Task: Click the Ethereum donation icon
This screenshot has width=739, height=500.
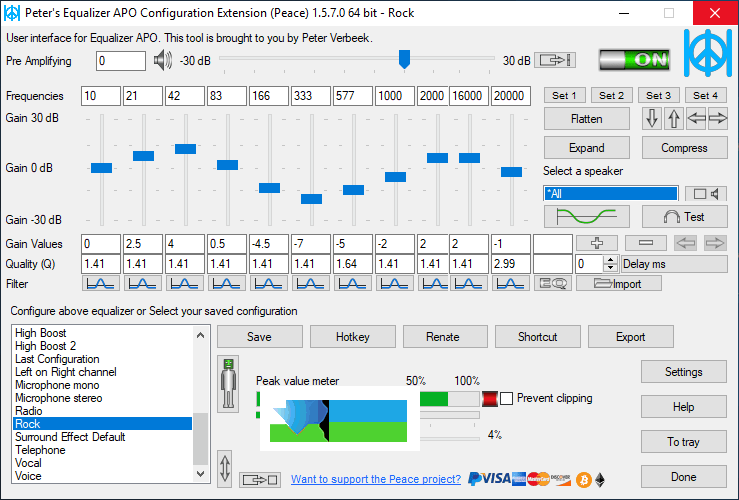Action: (x=600, y=480)
